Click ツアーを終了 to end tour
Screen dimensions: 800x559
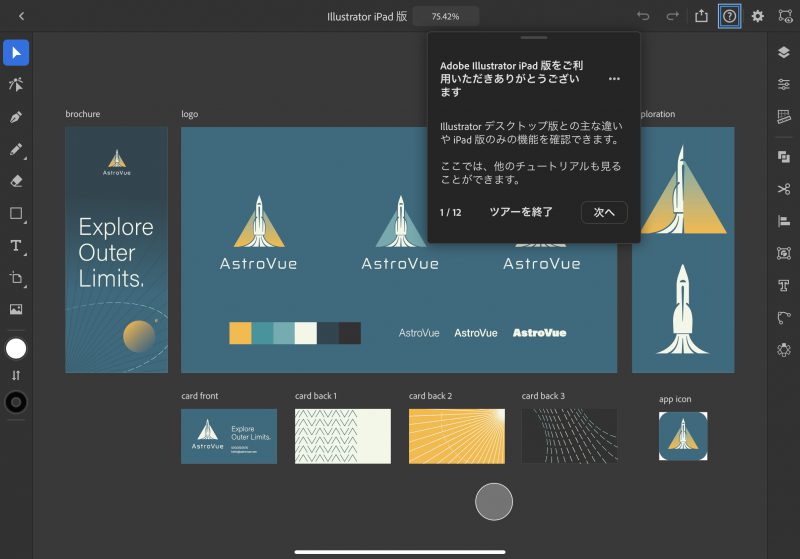[521, 212]
